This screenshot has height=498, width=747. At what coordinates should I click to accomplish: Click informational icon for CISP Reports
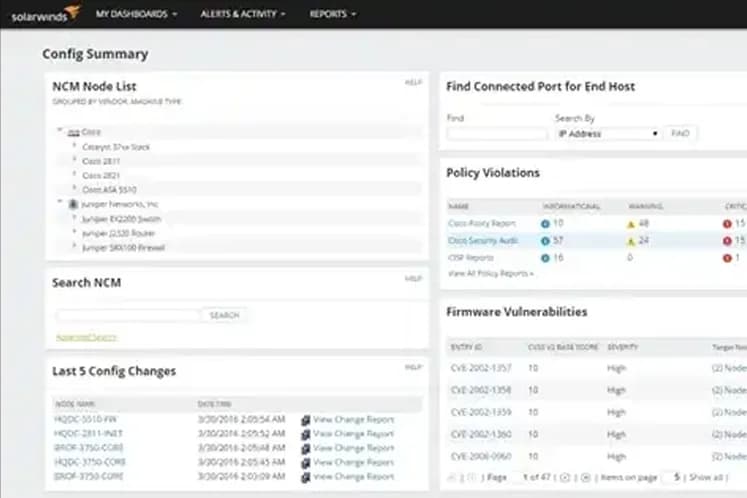[x=545, y=258]
